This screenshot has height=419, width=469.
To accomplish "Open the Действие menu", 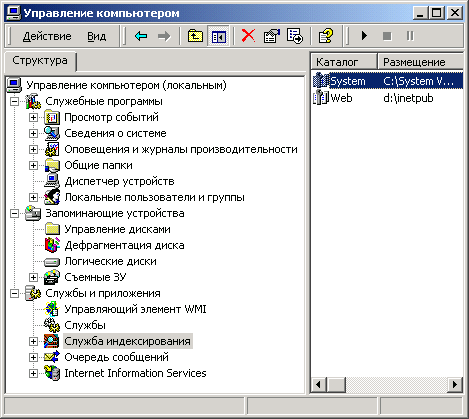I will tap(47, 36).
